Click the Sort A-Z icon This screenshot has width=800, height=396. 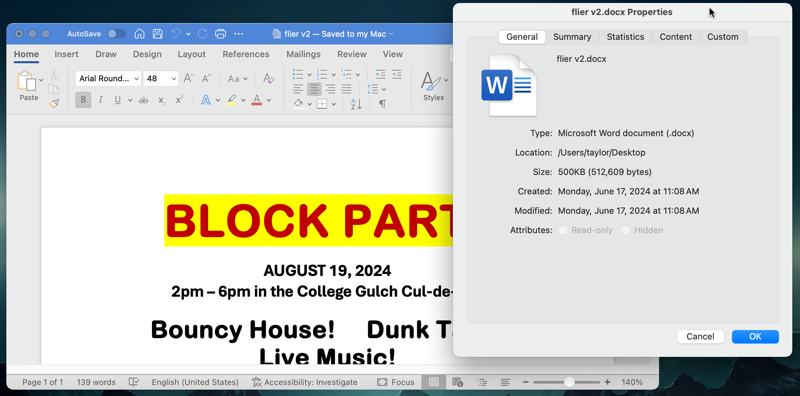tap(356, 104)
